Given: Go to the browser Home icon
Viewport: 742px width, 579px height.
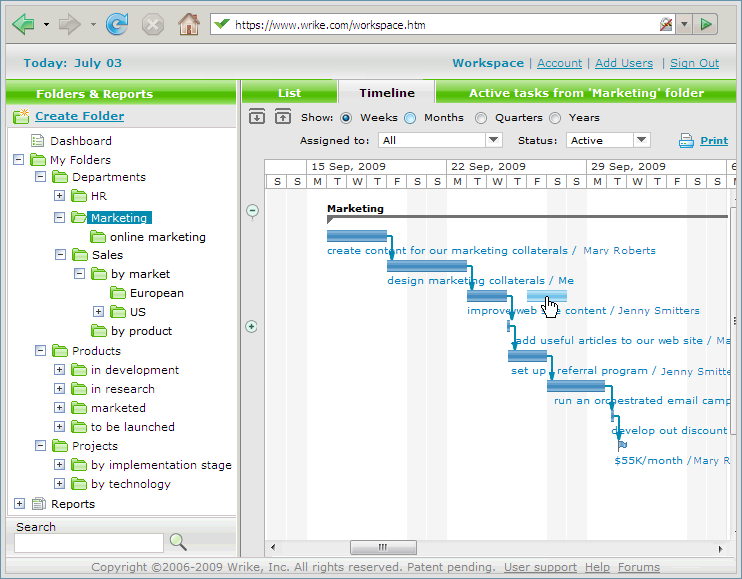Looking at the screenshot, I should [189, 24].
